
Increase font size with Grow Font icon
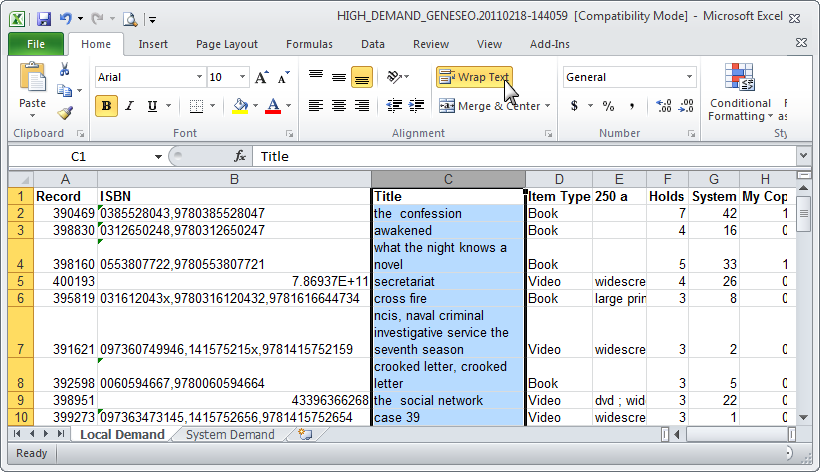261,77
